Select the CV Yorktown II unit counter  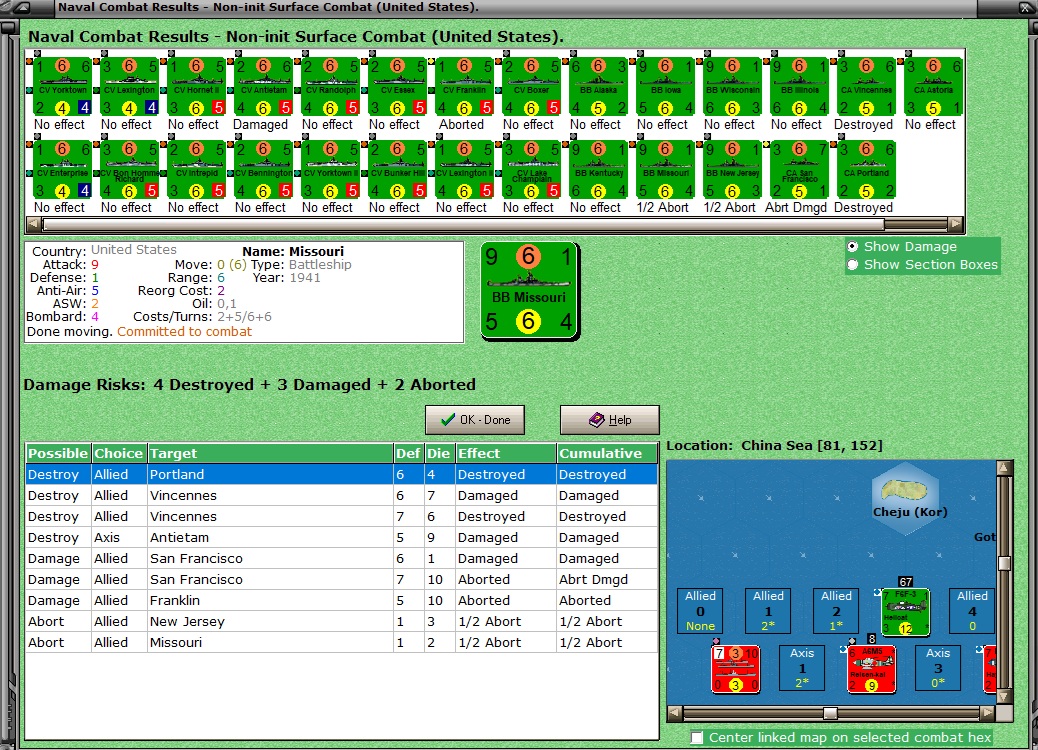pos(330,170)
